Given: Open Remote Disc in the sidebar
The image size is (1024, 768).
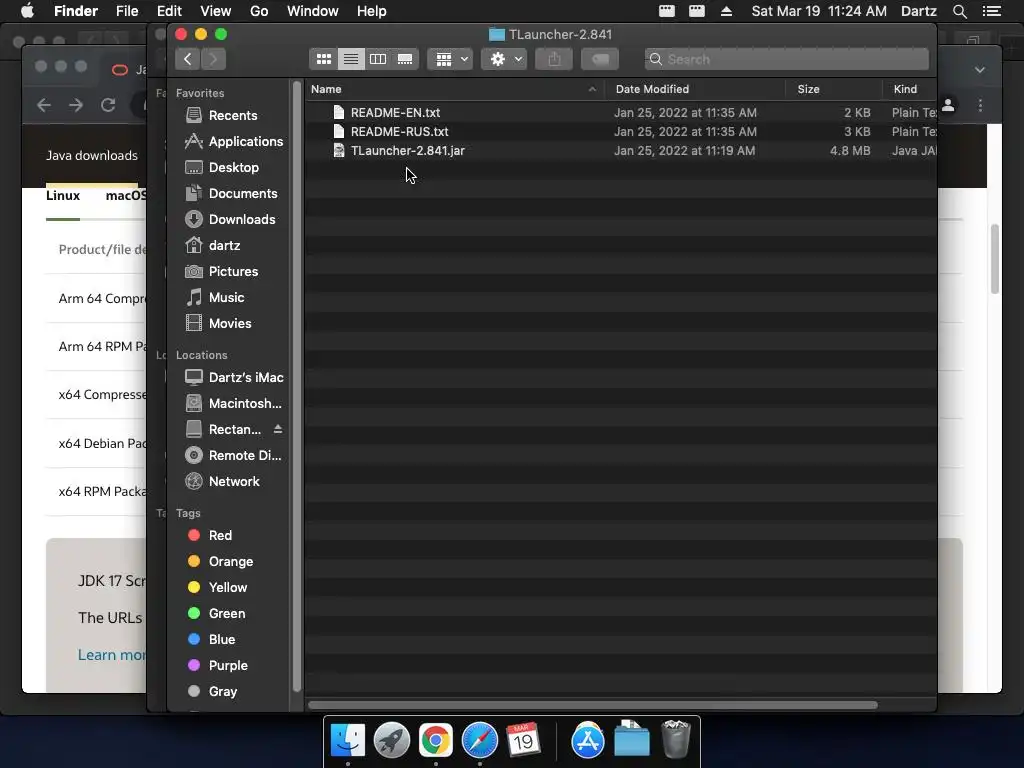Looking at the screenshot, I should 234,455.
